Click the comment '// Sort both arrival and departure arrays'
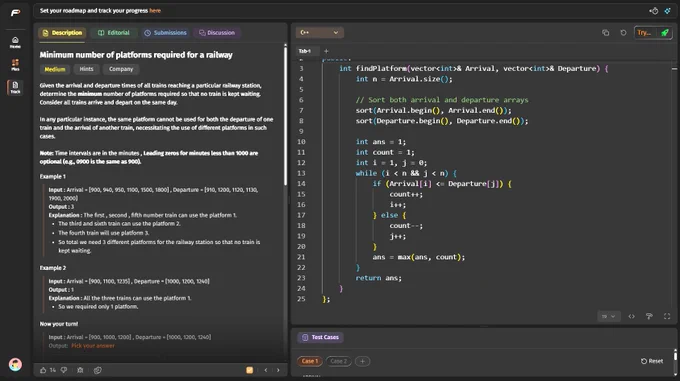The width and height of the screenshot is (680, 381). tap(442, 100)
